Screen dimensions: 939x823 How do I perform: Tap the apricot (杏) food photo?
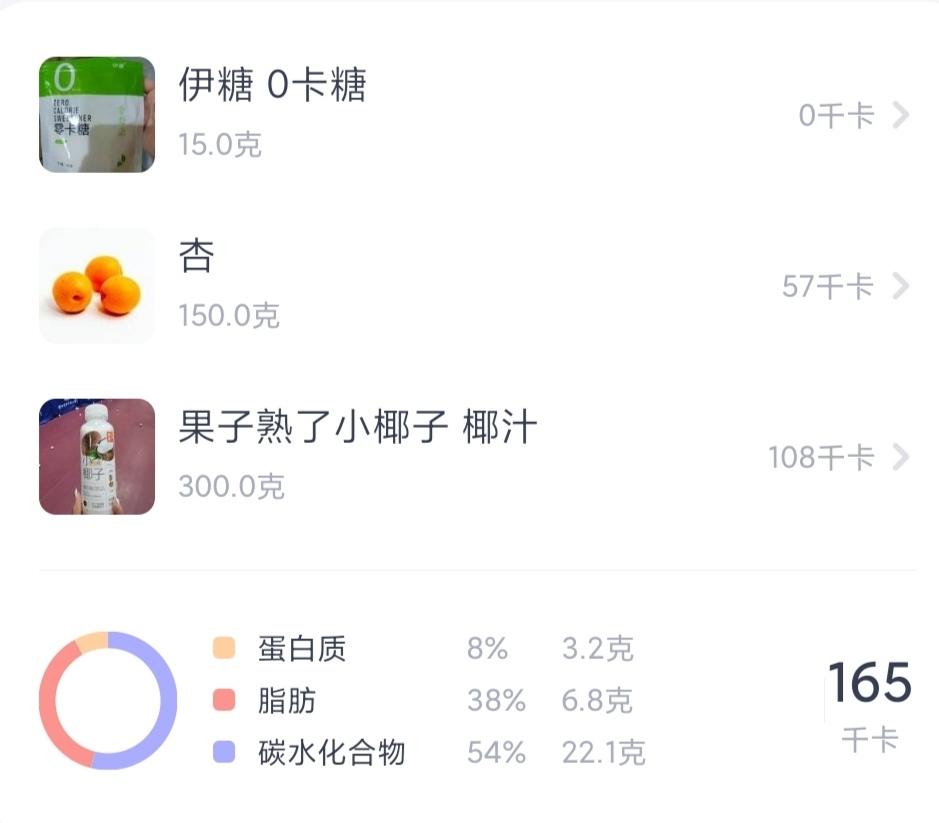pyautogui.click(x=95, y=286)
